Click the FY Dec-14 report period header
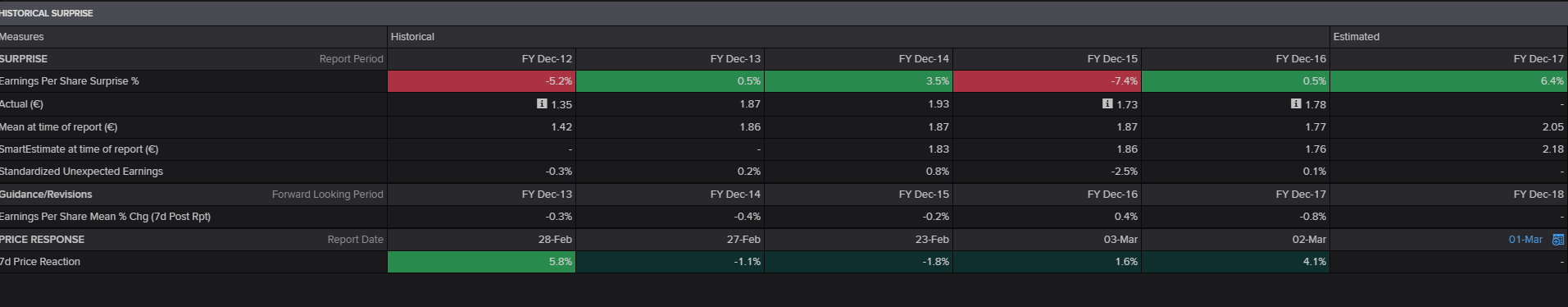Screen dimensions: 1568x307 [x=924, y=59]
